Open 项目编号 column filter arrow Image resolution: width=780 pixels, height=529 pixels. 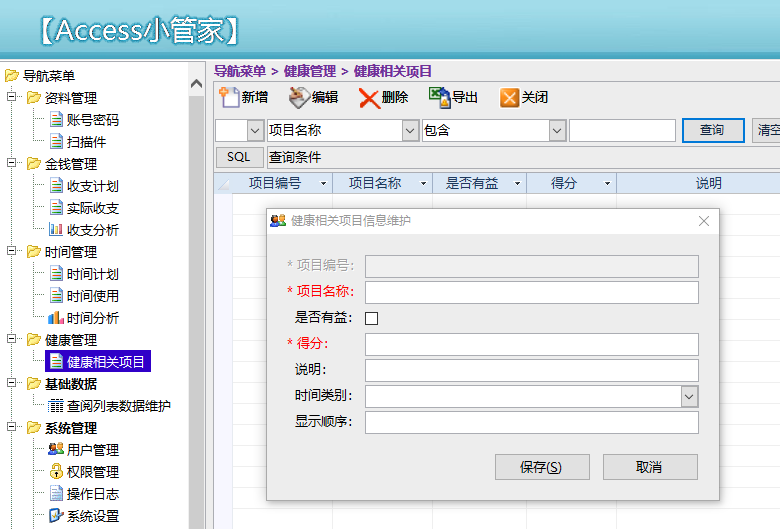[323, 184]
